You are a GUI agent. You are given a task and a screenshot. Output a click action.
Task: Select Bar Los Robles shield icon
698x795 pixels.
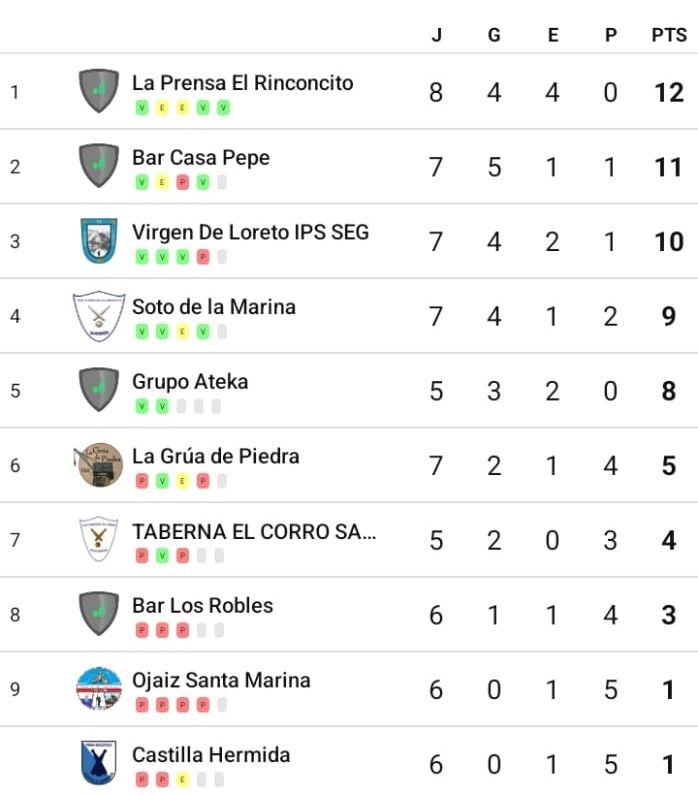point(99,613)
